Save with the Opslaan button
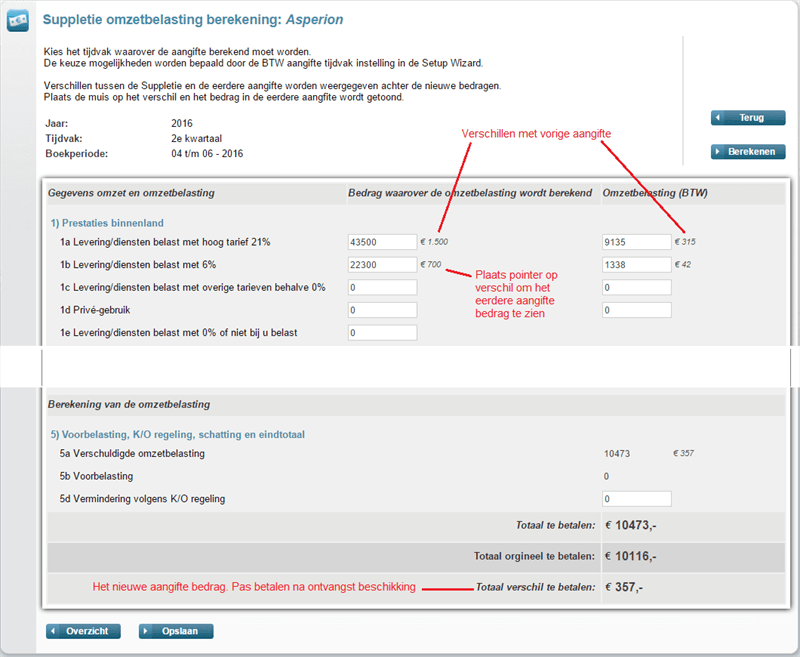Screen dimensions: 800x657 coord(176,631)
